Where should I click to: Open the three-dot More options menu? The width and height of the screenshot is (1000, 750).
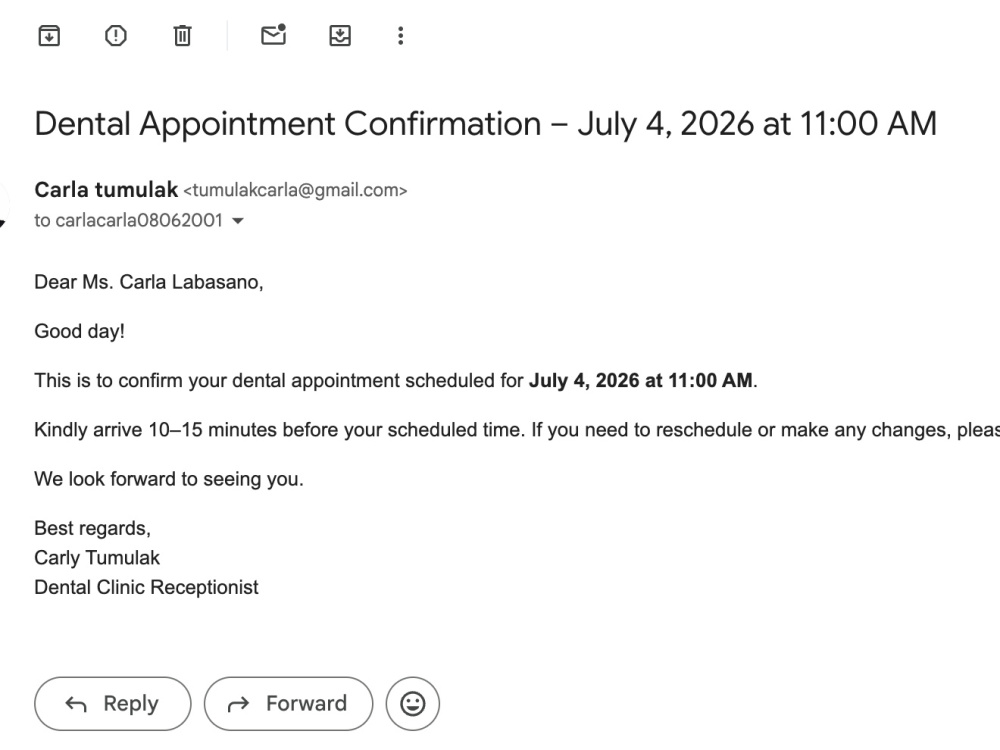click(401, 36)
